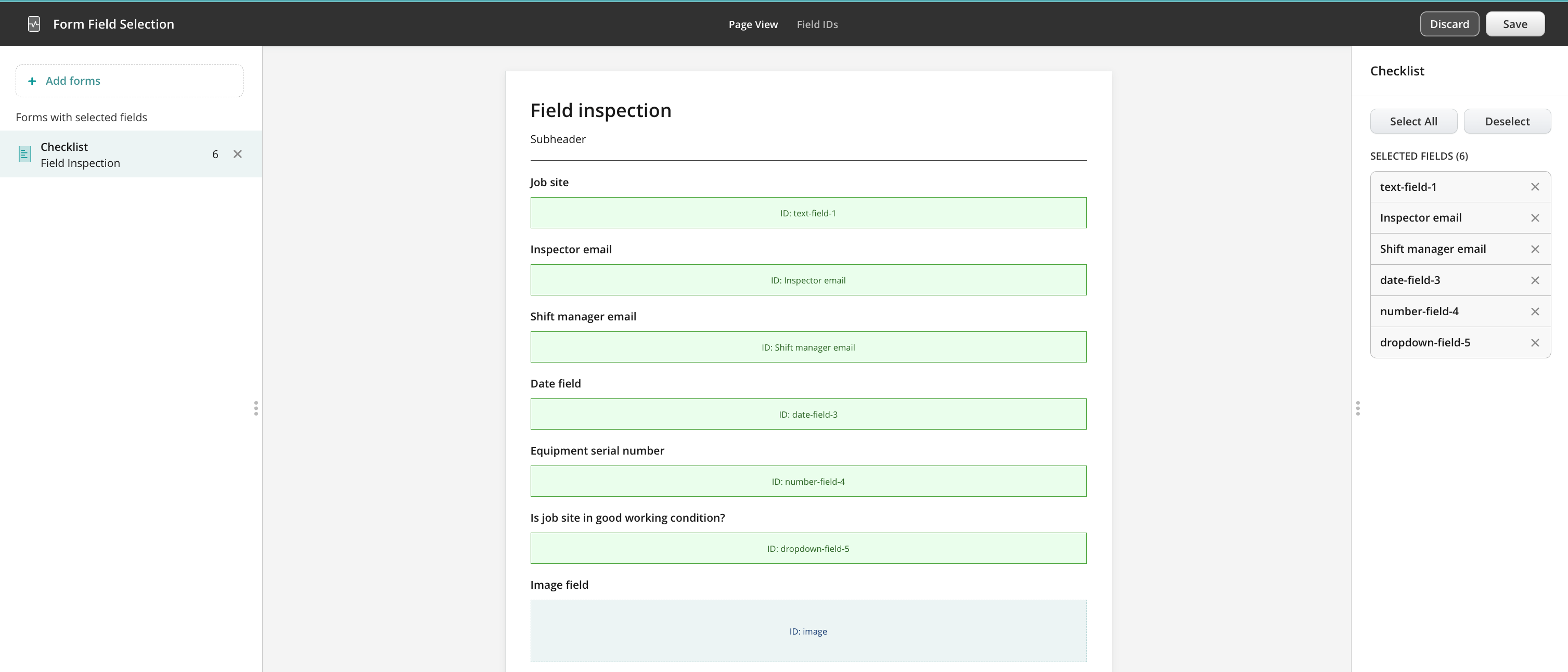Click the Checklist form document icon
Image resolution: width=1568 pixels, height=672 pixels.
click(24, 154)
